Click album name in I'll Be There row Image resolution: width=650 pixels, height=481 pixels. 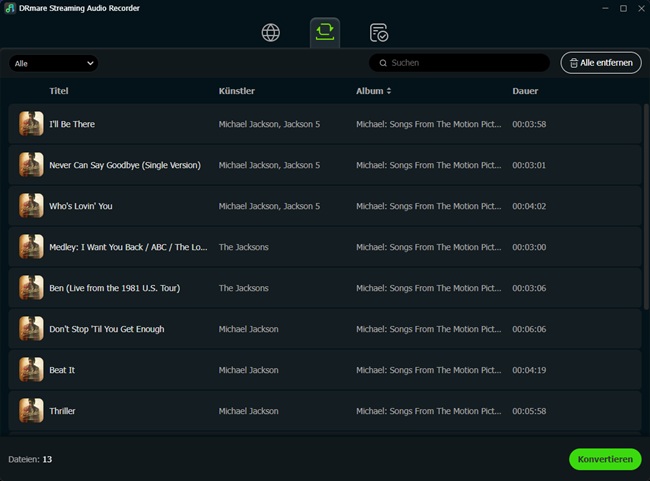[429, 124]
